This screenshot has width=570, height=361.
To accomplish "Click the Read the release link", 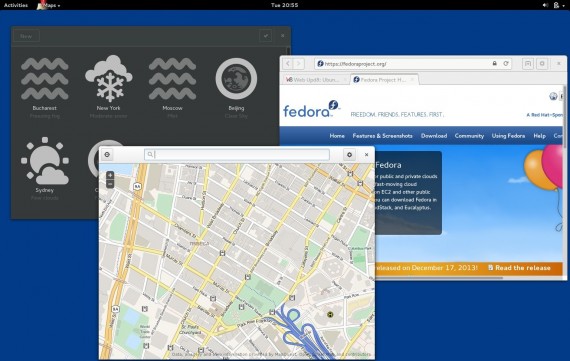I will coord(519,268).
